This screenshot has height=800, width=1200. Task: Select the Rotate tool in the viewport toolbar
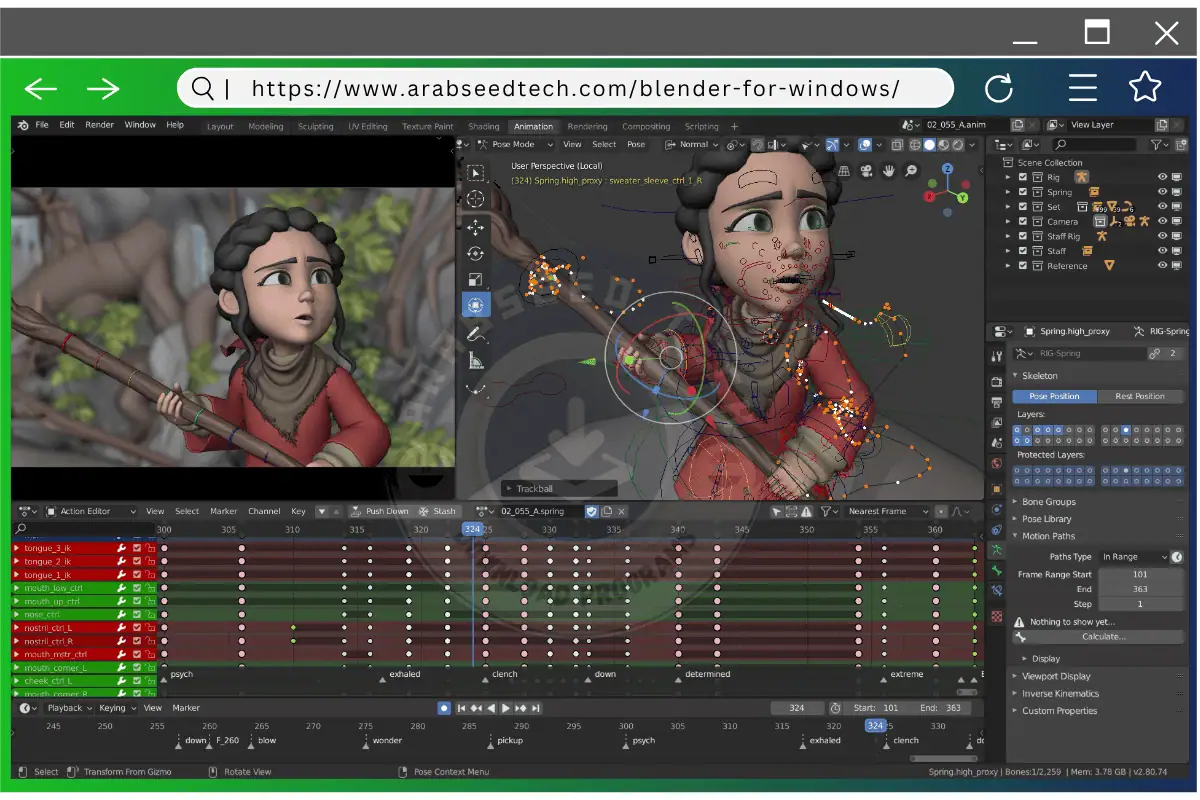point(476,254)
